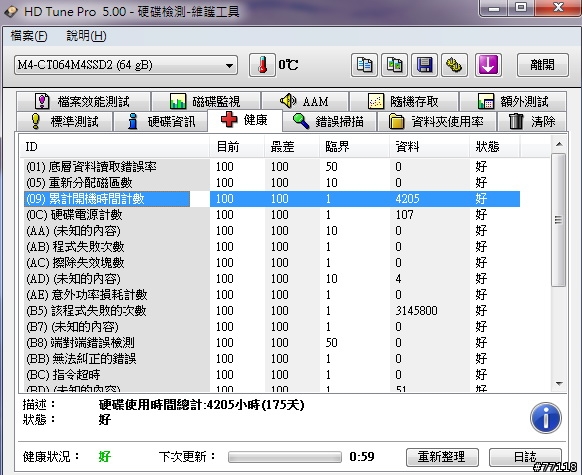The image size is (582, 475).
Task: Select the (01) 底層資料讀取錯誤率 row
Action: click(272, 167)
